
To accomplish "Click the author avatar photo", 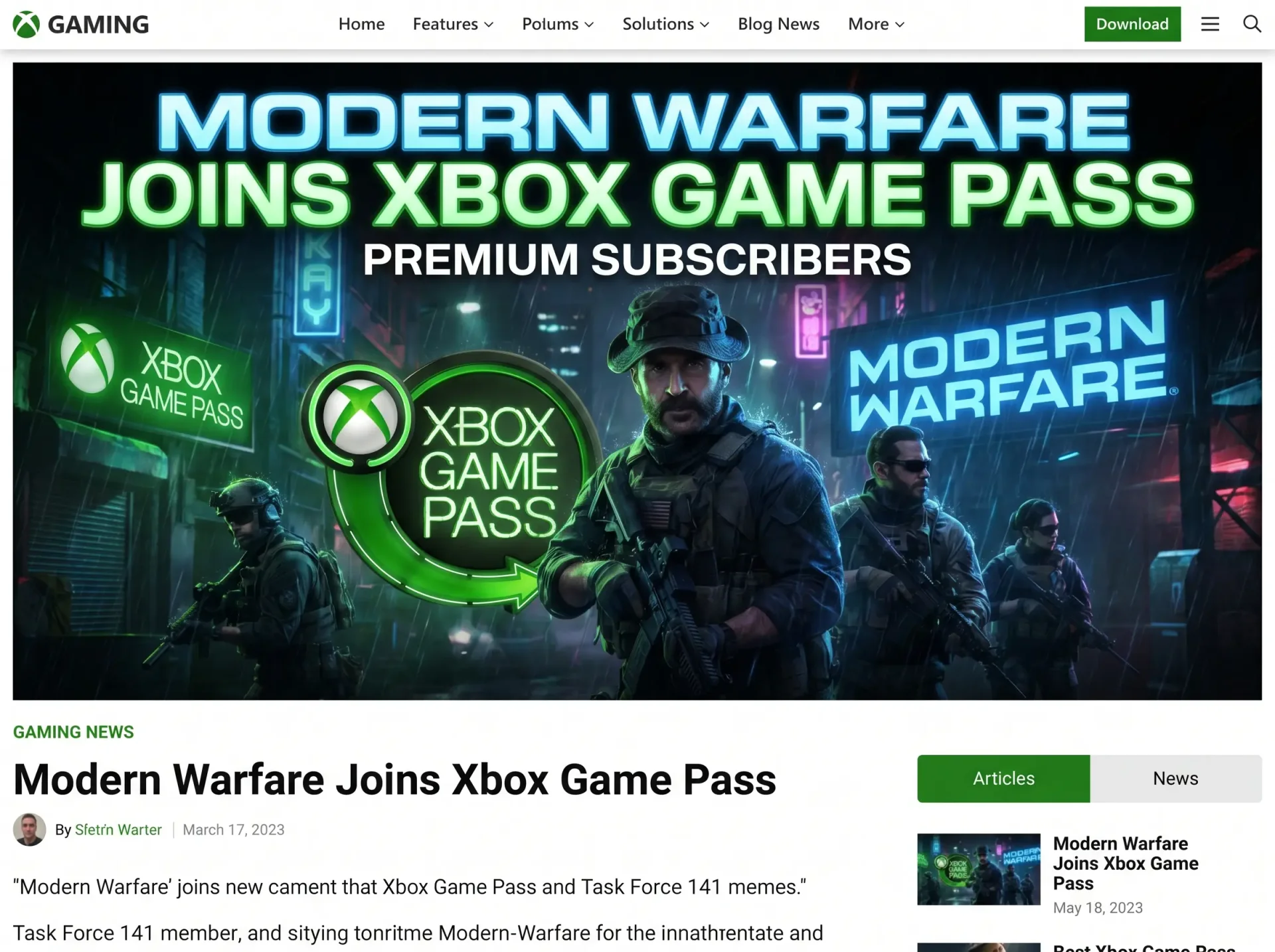I will pyautogui.click(x=29, y=829).
